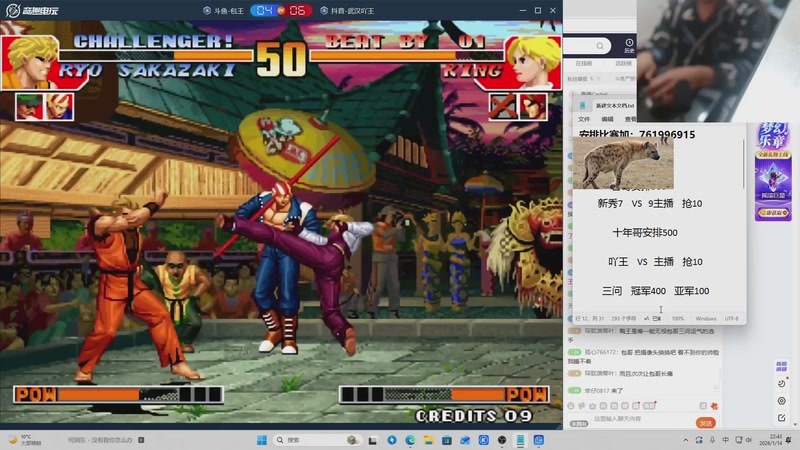Click the orange 发送 send button
Screen dimensions: 800x450
pos(706,423)
